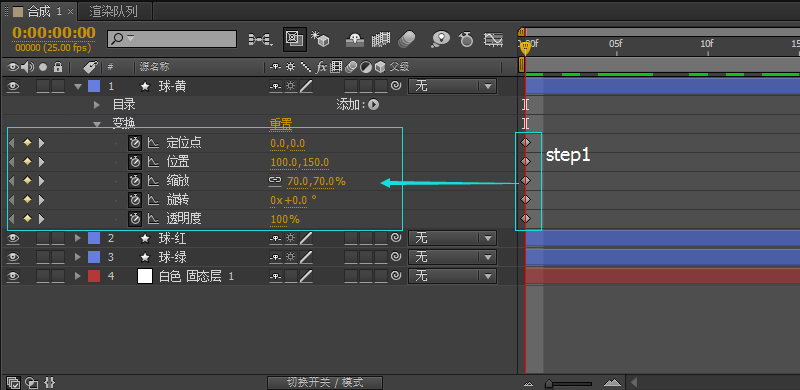Toggle the stopwatch for 透明度
800x390 pixels.
tap(135, 219)
